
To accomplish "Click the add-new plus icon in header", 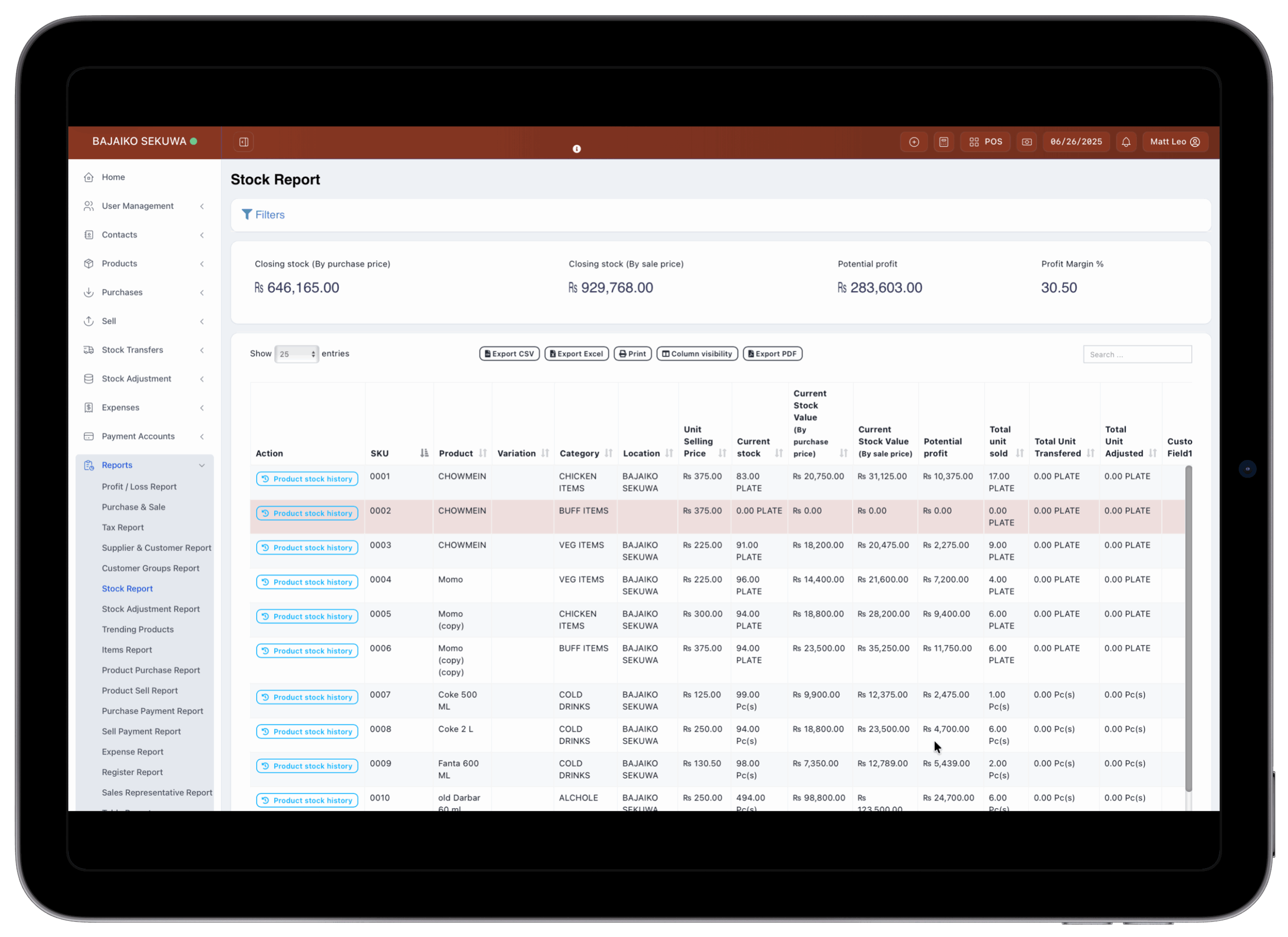I will pyautogui.click(x=914, y=142).
